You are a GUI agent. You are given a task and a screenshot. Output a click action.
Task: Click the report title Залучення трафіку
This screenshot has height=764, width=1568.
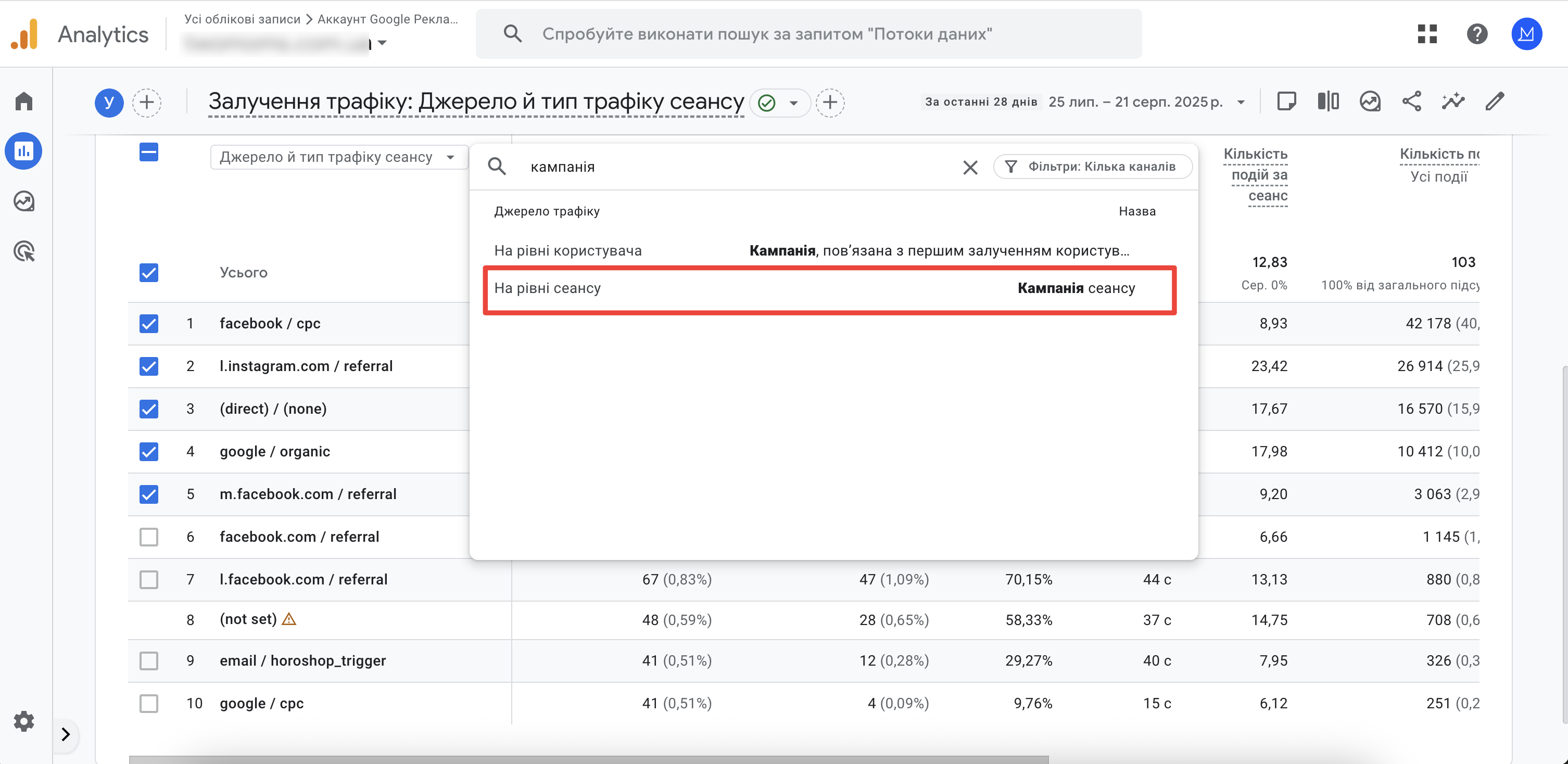tap(476, 101)
